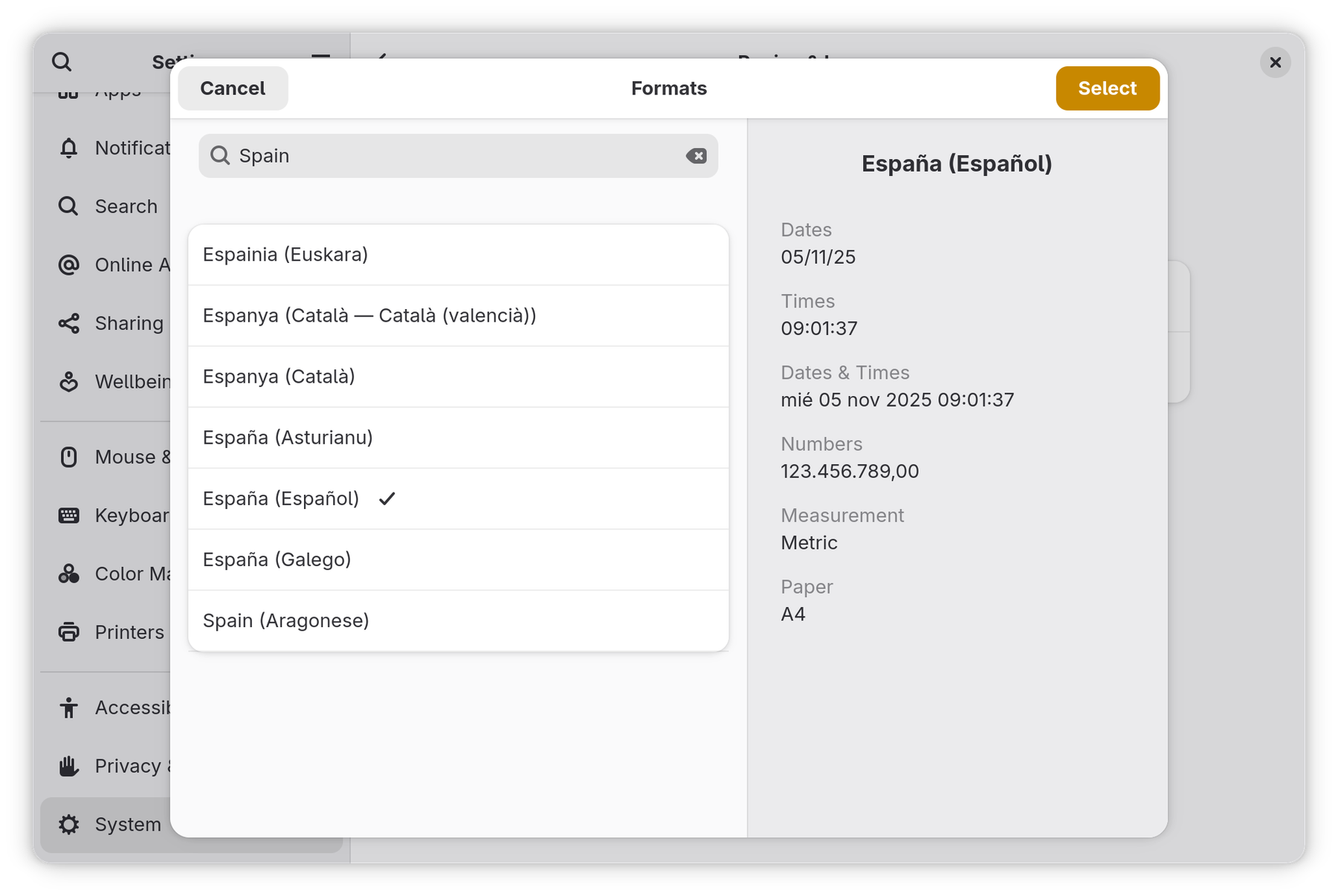Clear the Spain search text
The image size is (1338, 896).
(x=696, y=156)
